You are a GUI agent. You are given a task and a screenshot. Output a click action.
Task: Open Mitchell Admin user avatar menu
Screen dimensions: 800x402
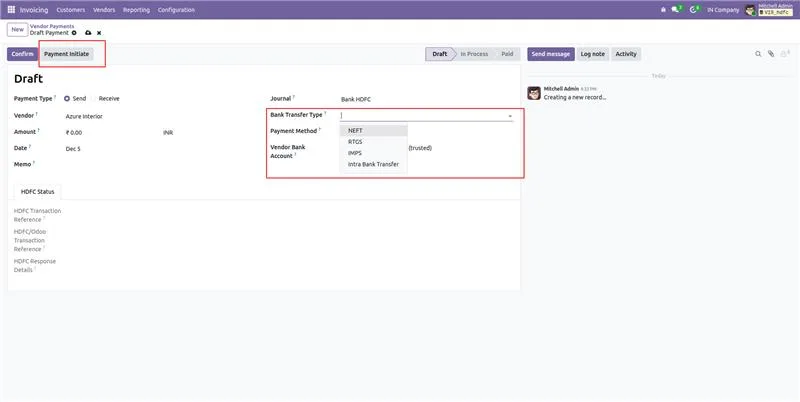pyautogui.click(x=750, y=10)
